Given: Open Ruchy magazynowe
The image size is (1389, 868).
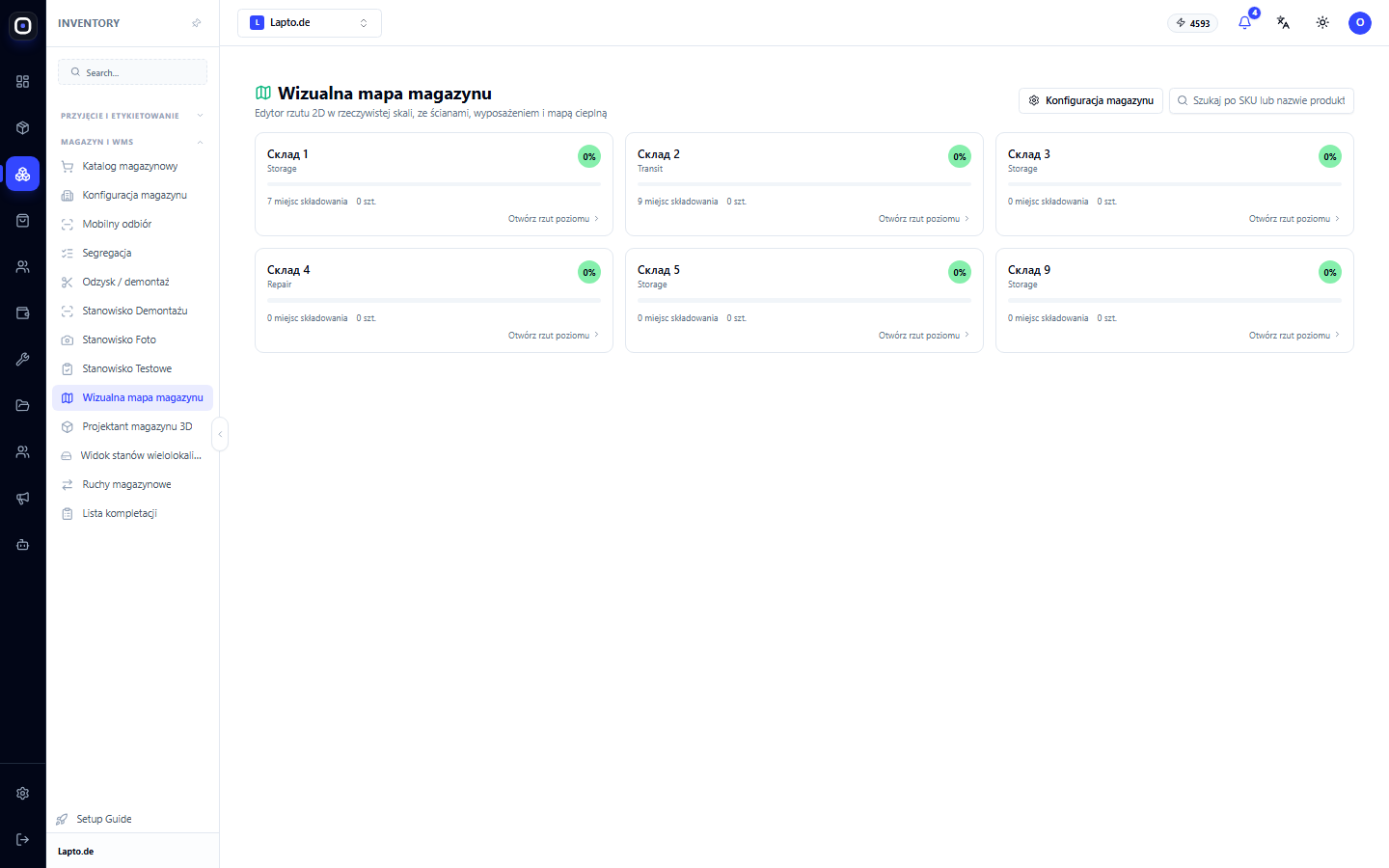Looking at the screenshot, I should [133, 484].
